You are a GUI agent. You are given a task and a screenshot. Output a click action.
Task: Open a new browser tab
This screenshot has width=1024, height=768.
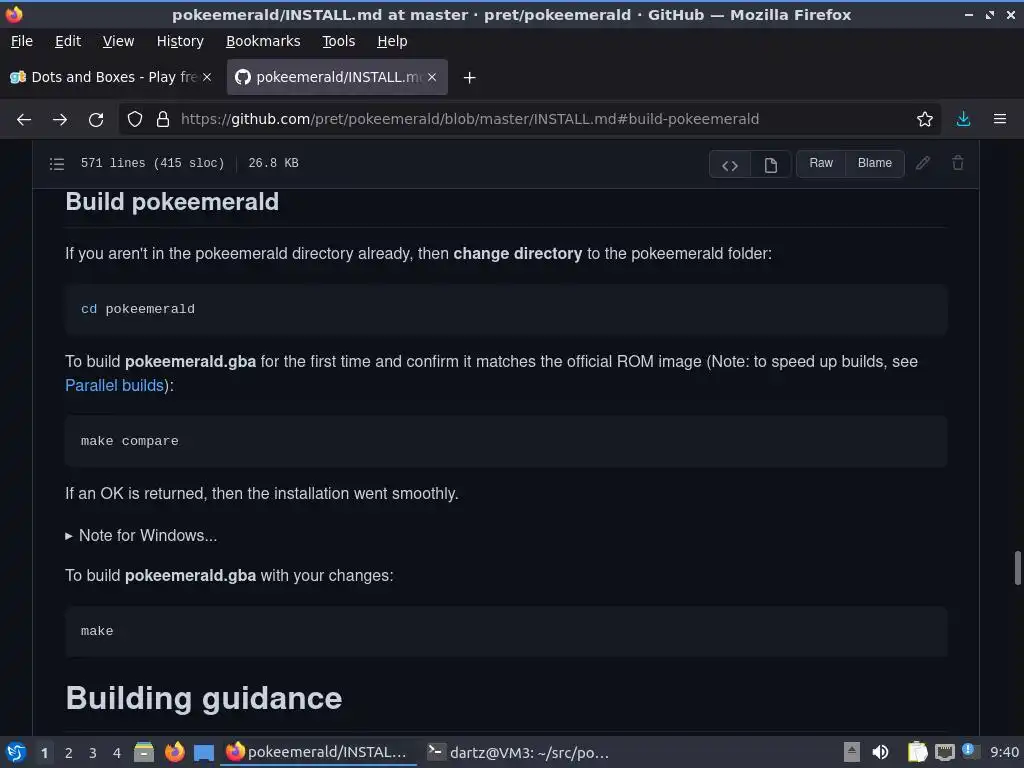469,78
